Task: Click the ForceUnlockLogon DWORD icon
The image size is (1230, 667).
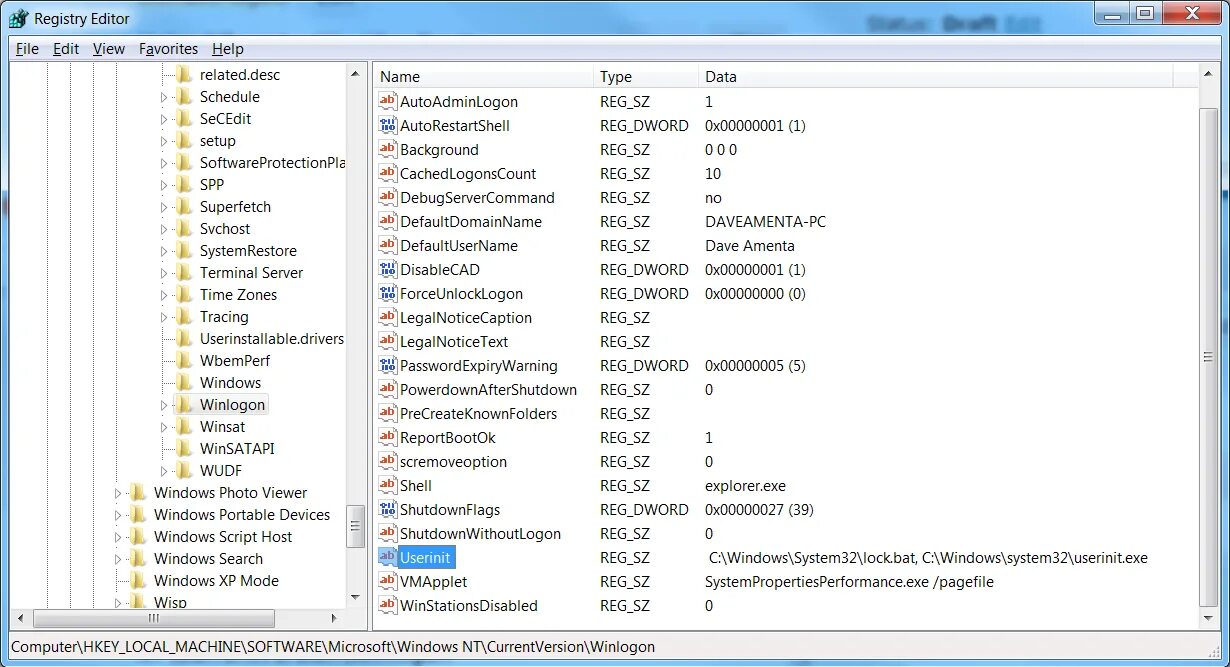Action: (x=388, y=293)
